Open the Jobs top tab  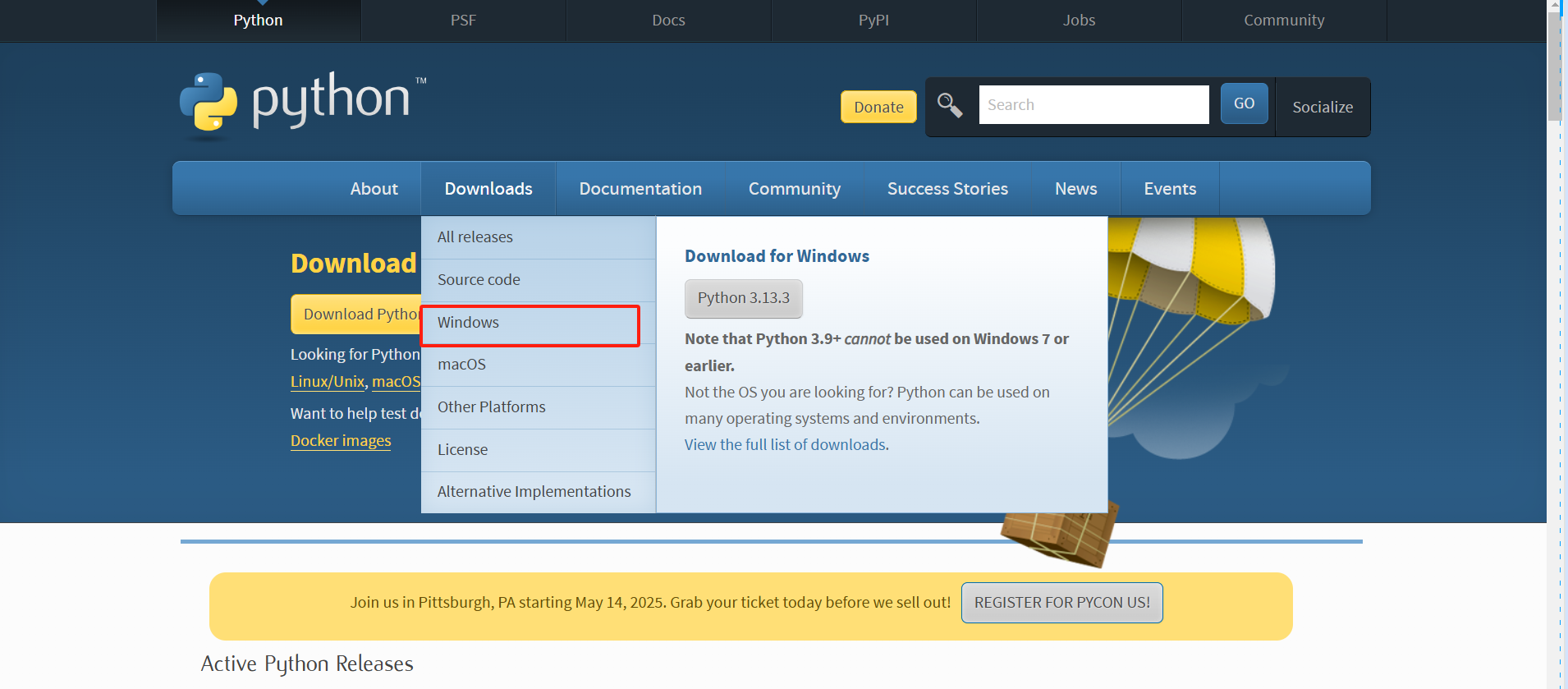point(1079,21)
